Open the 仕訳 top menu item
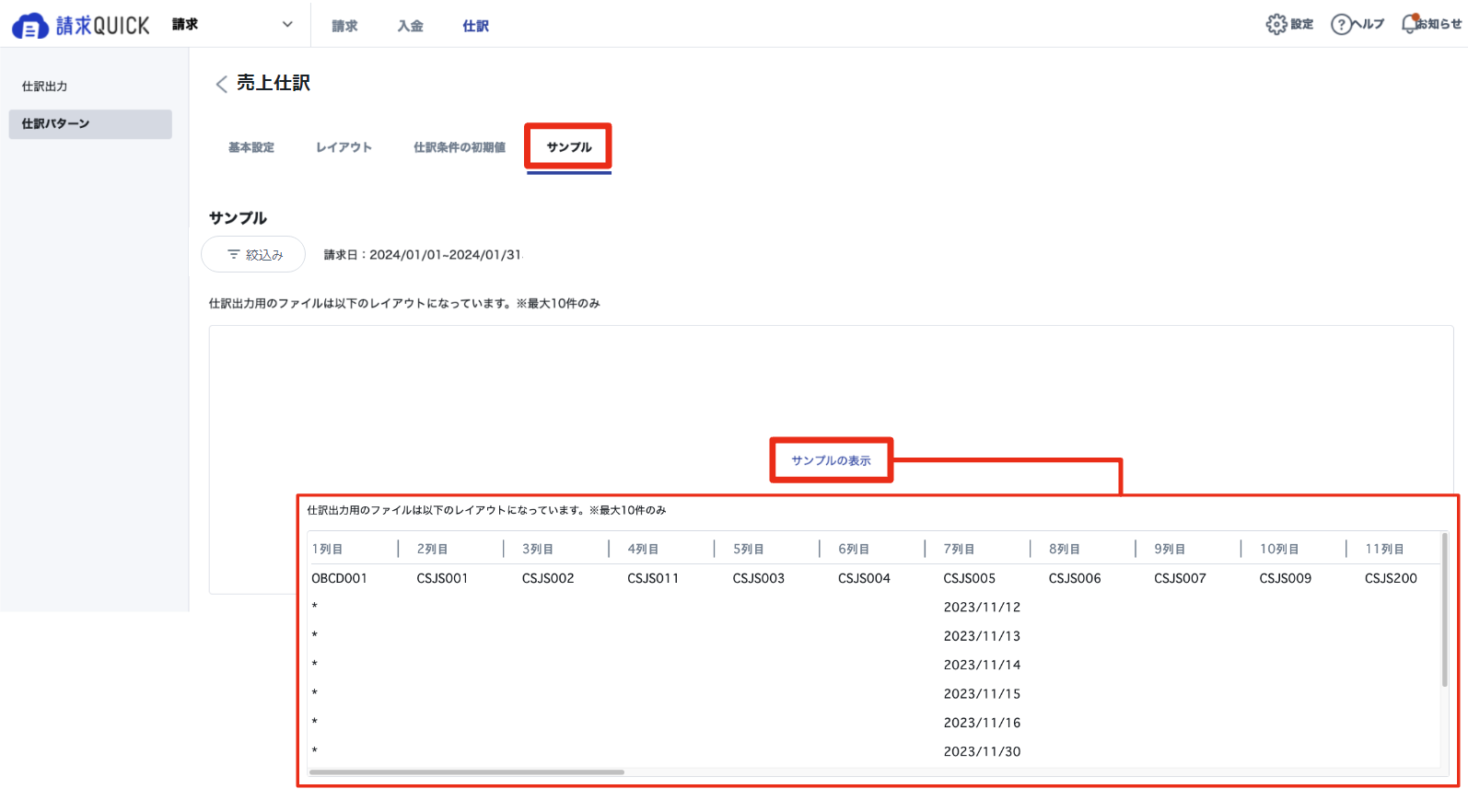This screenshot has height=812, width=1468. 475,26
